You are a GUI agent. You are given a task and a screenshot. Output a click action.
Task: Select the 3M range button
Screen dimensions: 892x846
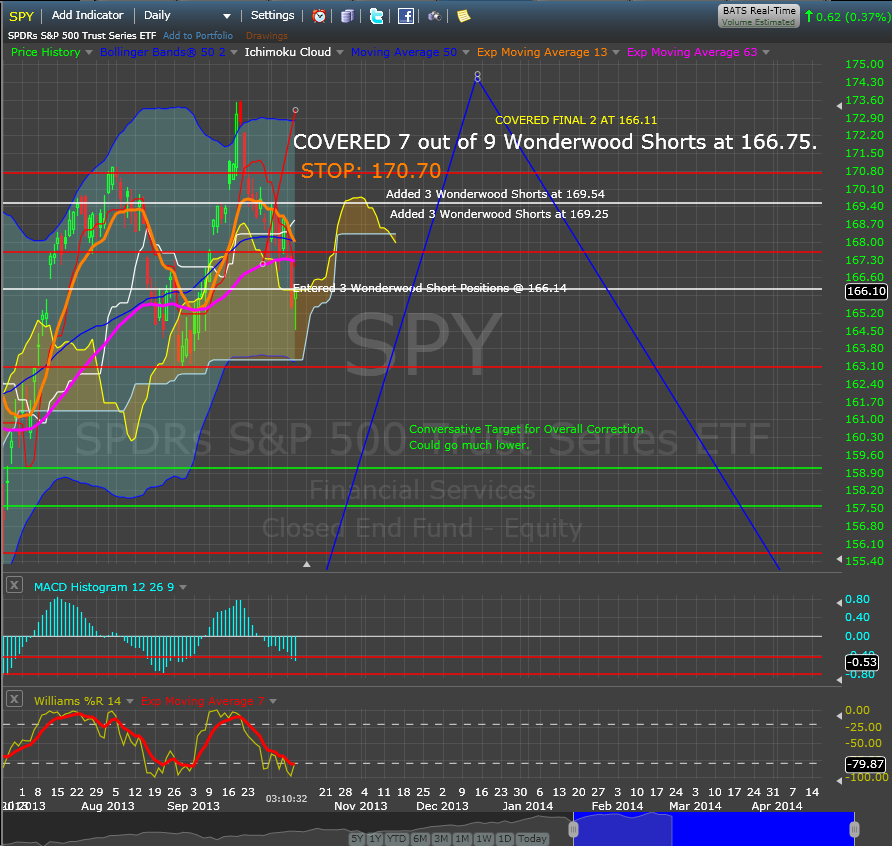(x=441, y=839)
